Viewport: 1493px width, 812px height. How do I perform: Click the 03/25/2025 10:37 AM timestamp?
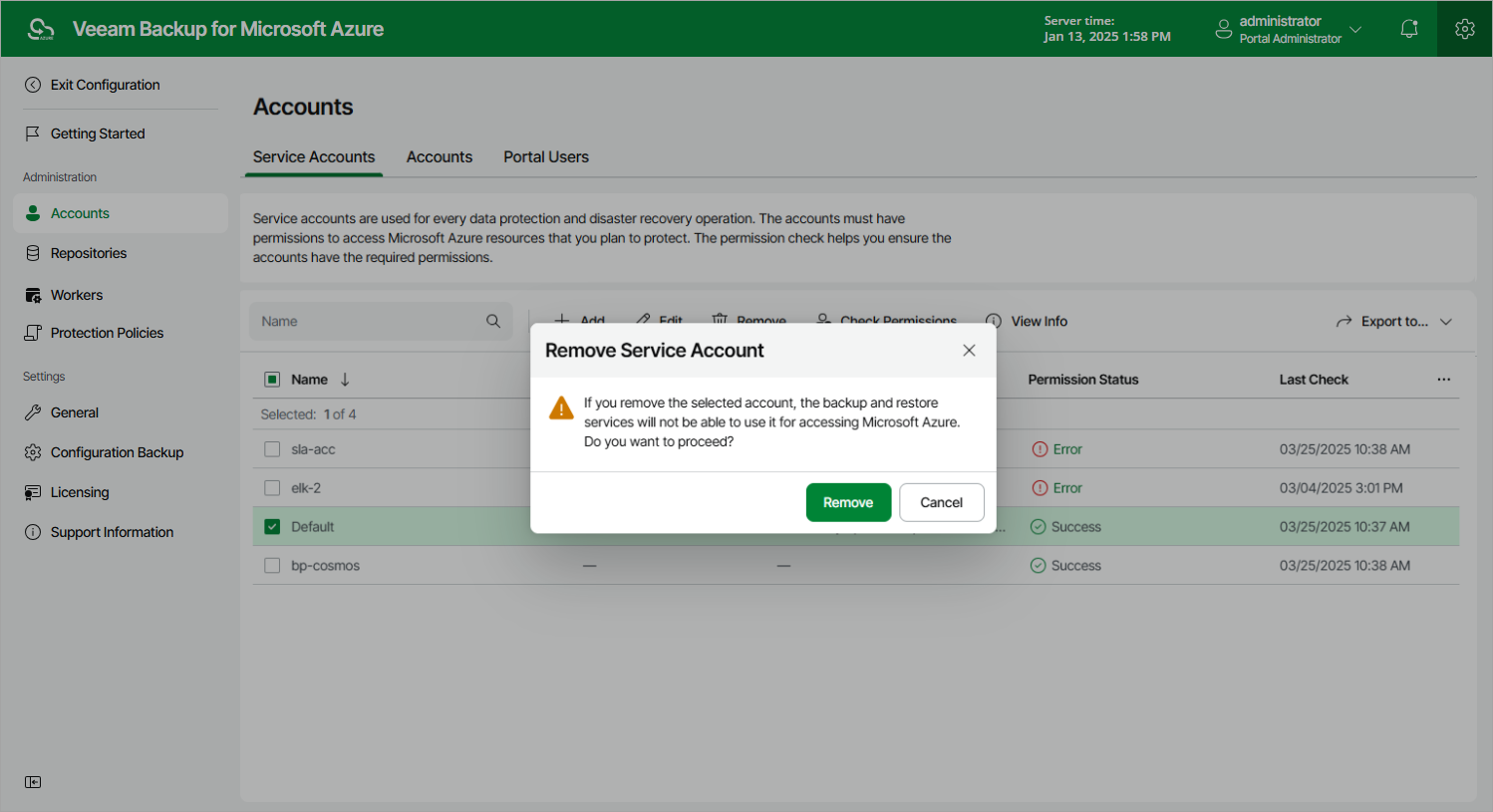coord(1344,527)
